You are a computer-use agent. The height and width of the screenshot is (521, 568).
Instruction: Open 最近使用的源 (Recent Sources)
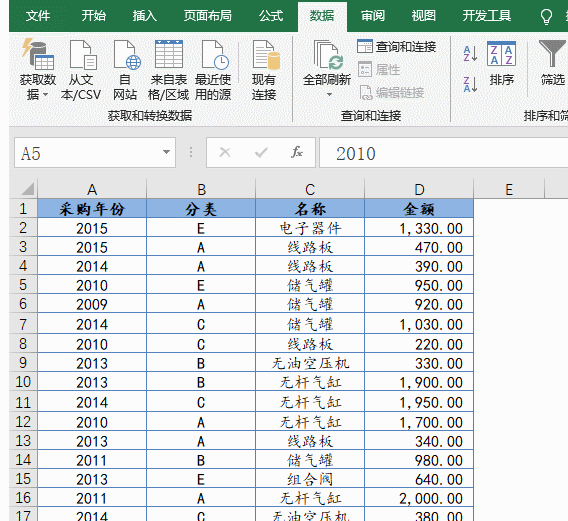(x=213, y=70)
